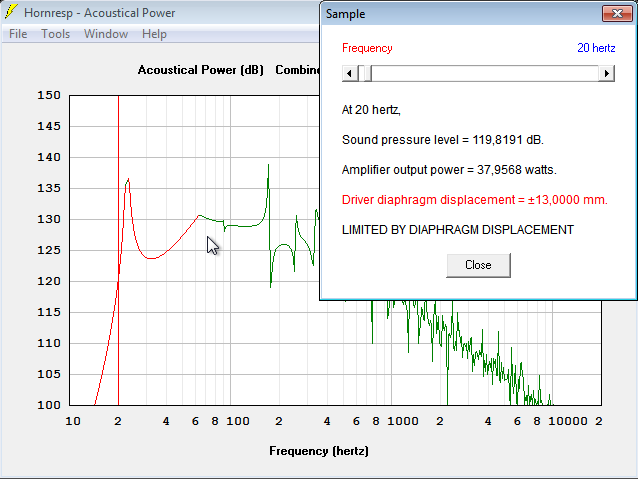Close the Sample dialog with X button
The height and width of the screenshot is (479, 638).
[x=617, y=13]
